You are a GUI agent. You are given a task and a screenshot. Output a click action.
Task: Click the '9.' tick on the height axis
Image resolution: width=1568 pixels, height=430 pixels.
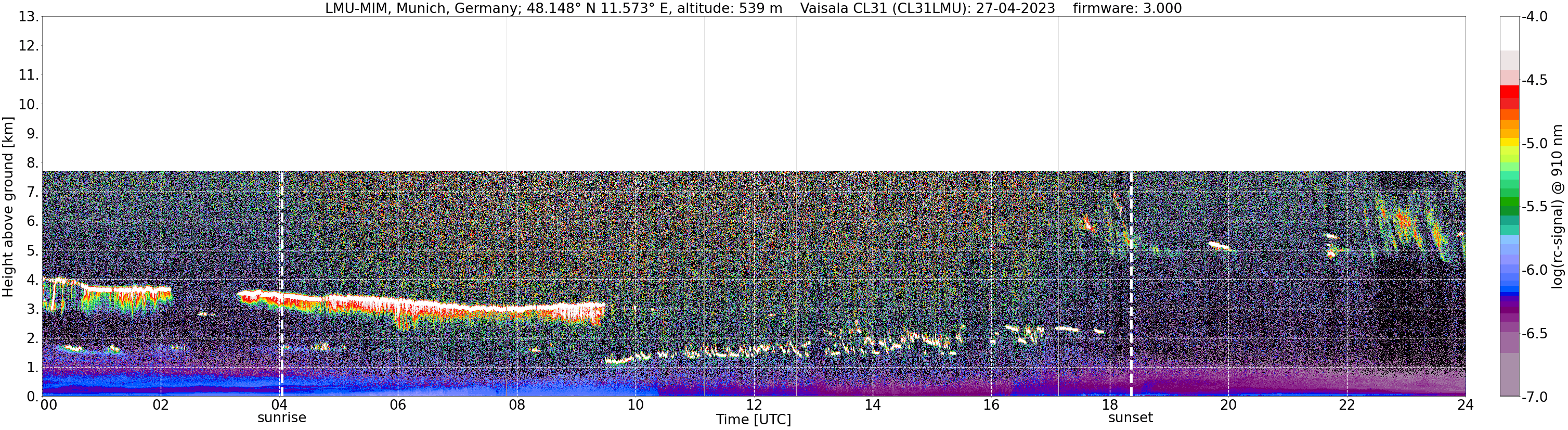[x=32, y=133]
